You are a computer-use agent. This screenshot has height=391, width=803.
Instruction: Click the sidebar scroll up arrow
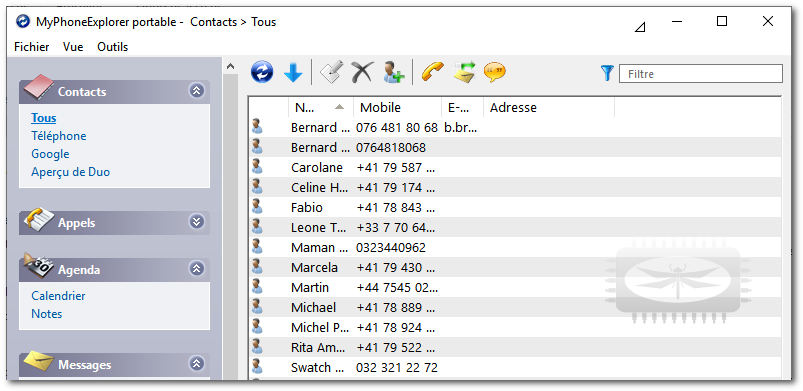(230, 66)
